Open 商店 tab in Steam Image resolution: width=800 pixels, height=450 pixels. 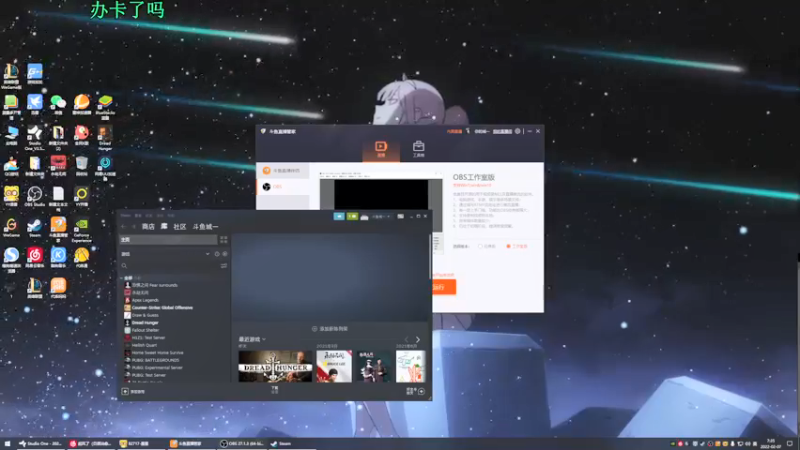tap(148, 227)
